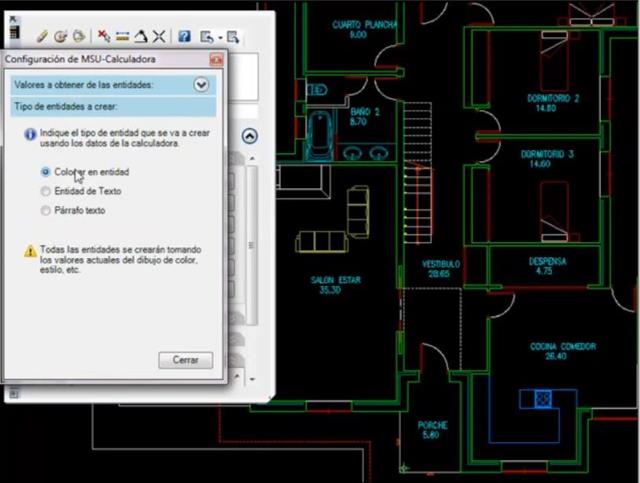640x483 pixels.
Task: Select the 'VESTIBULO' label
Action: click(441, 264)
